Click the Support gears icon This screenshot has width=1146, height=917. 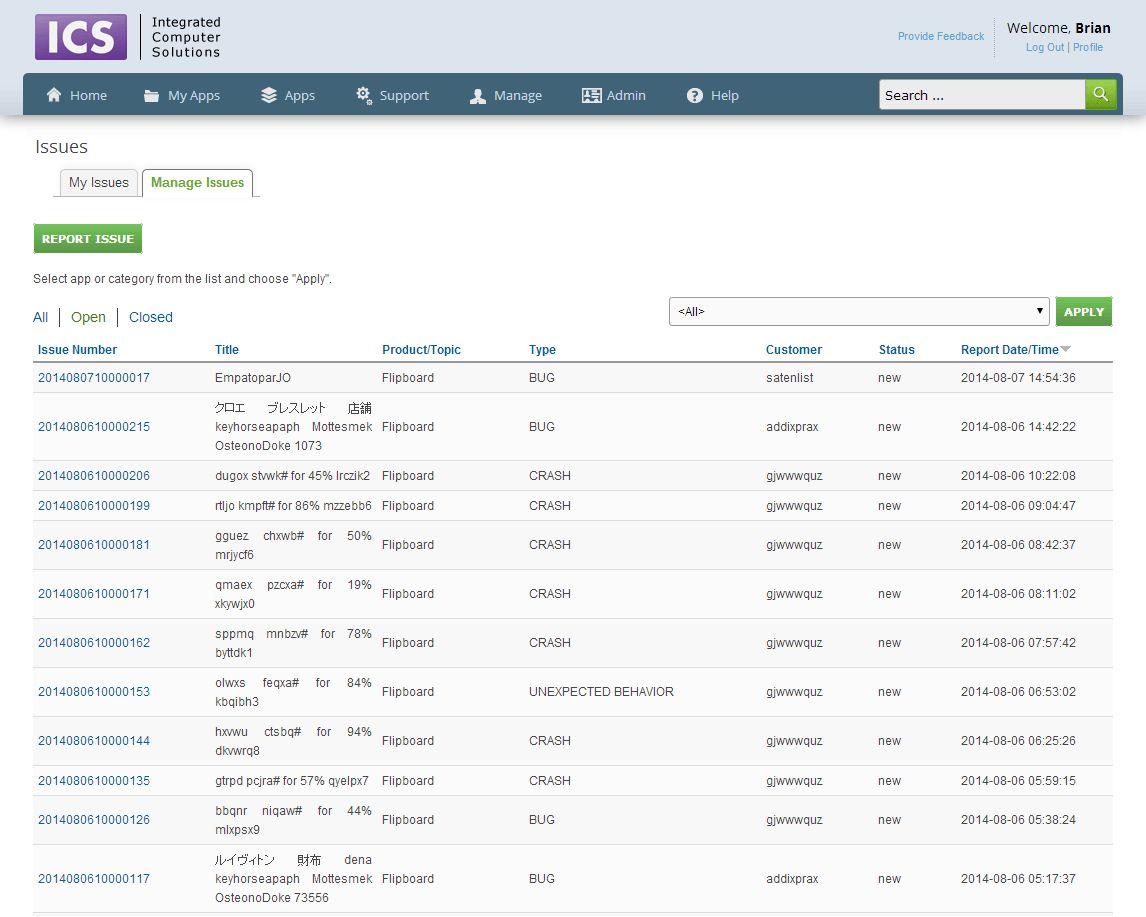(363, 95)
